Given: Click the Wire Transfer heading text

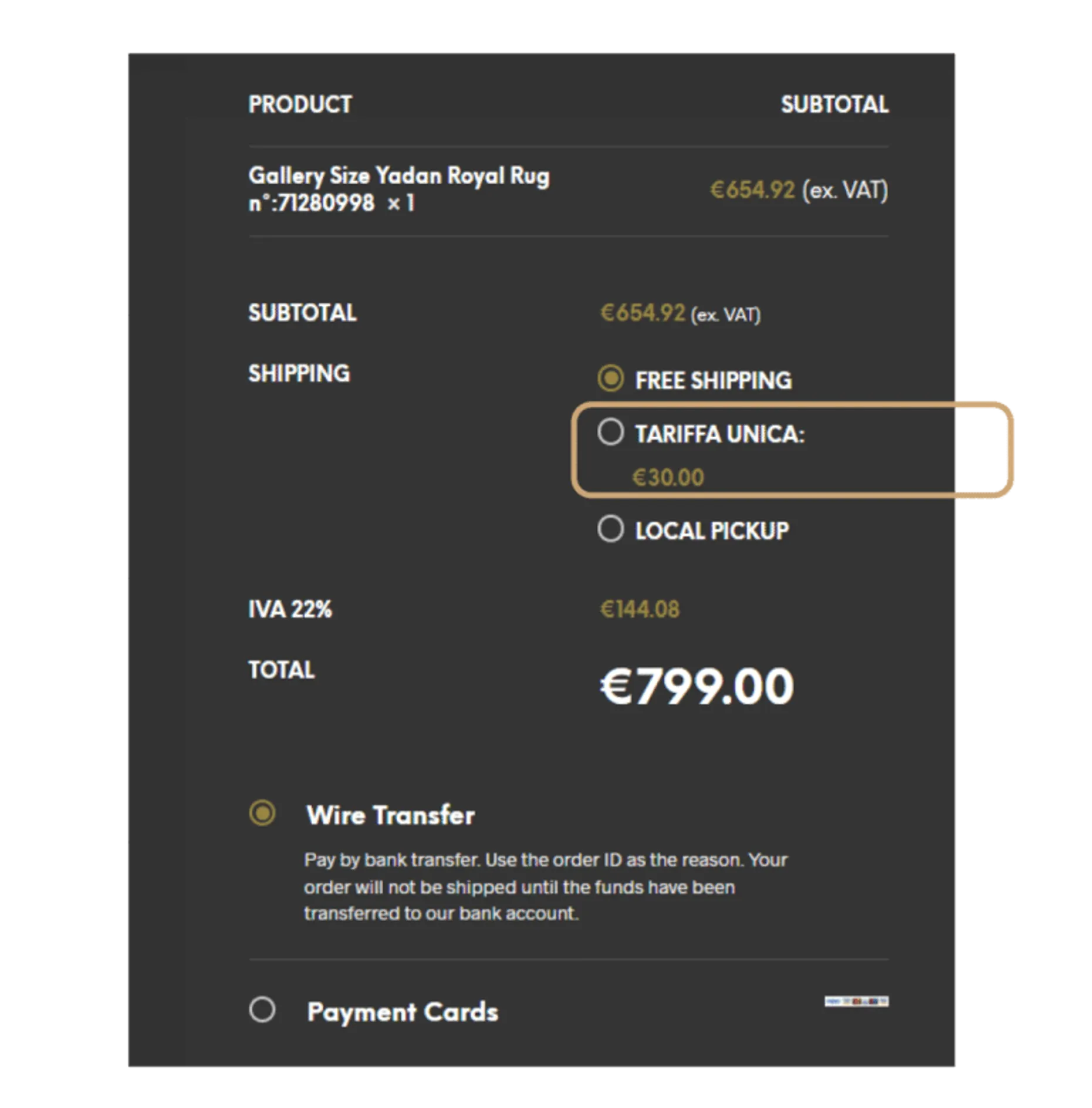Looking at the screenshot, I should click(390, 815).
